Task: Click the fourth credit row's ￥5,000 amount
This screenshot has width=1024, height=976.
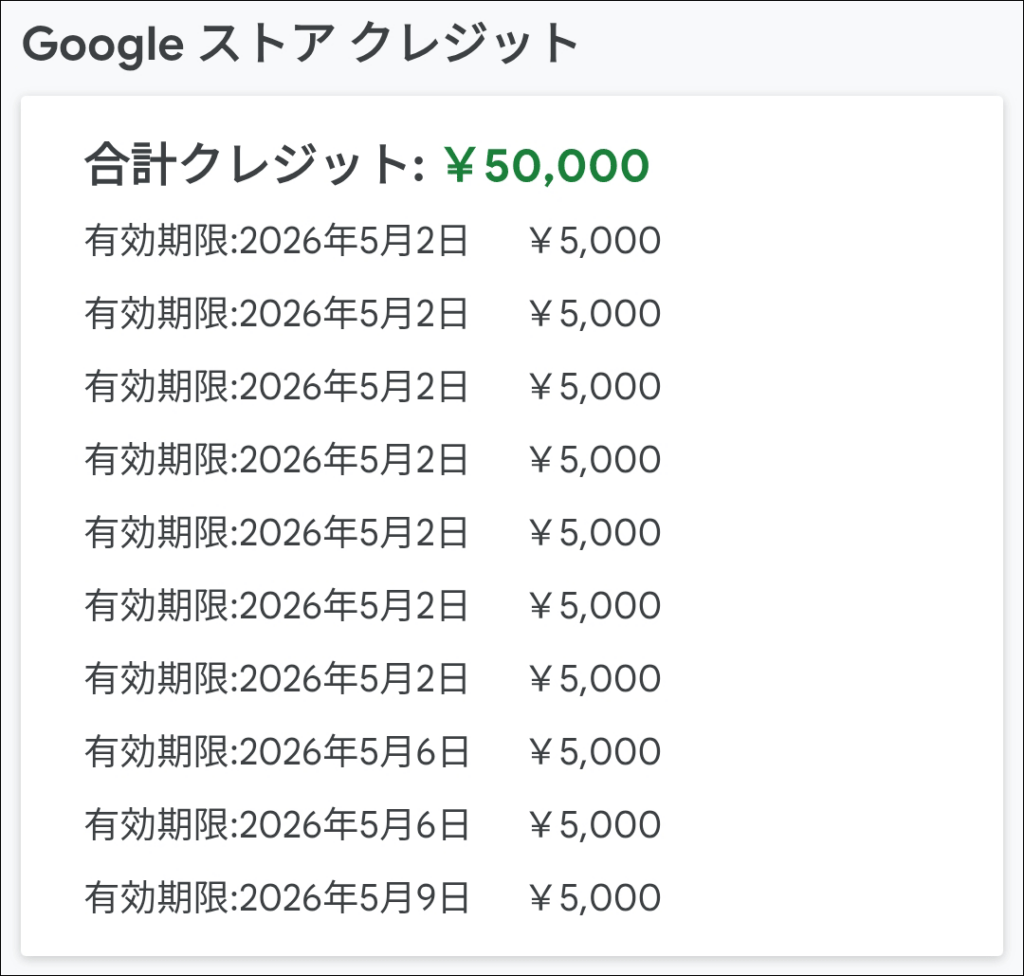Action: (x=594, y=460)
